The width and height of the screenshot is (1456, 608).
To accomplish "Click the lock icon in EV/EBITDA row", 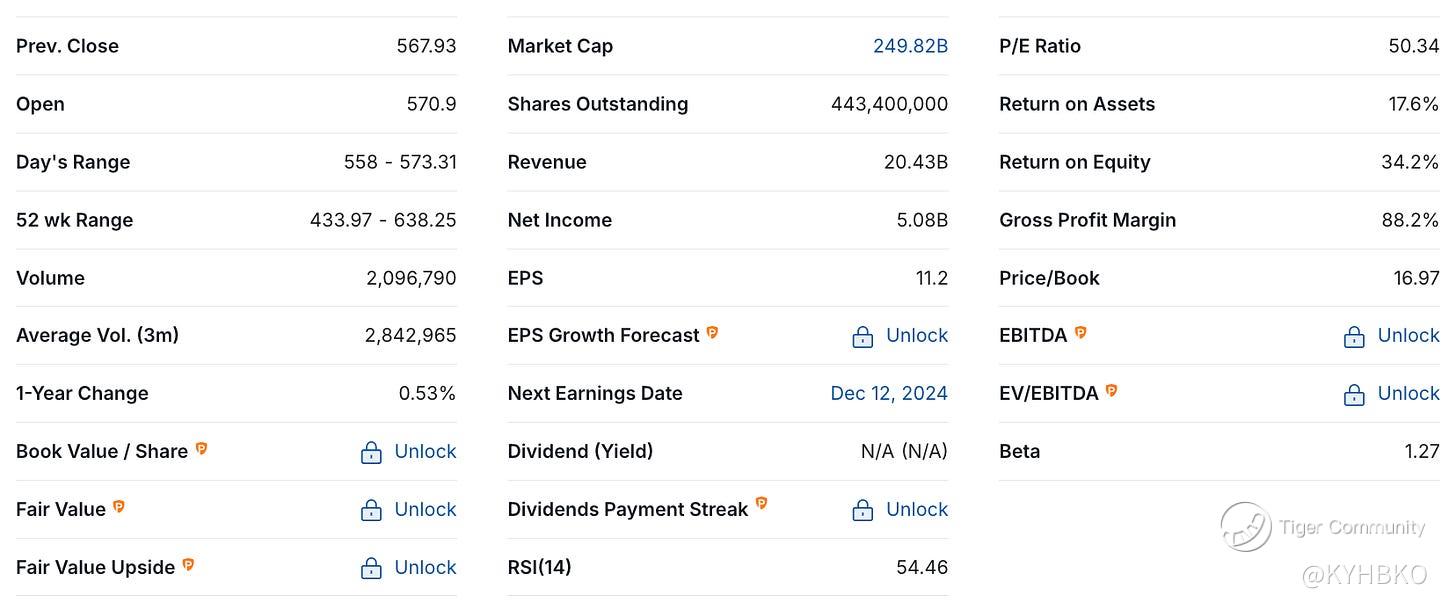I will [1354, 395].
